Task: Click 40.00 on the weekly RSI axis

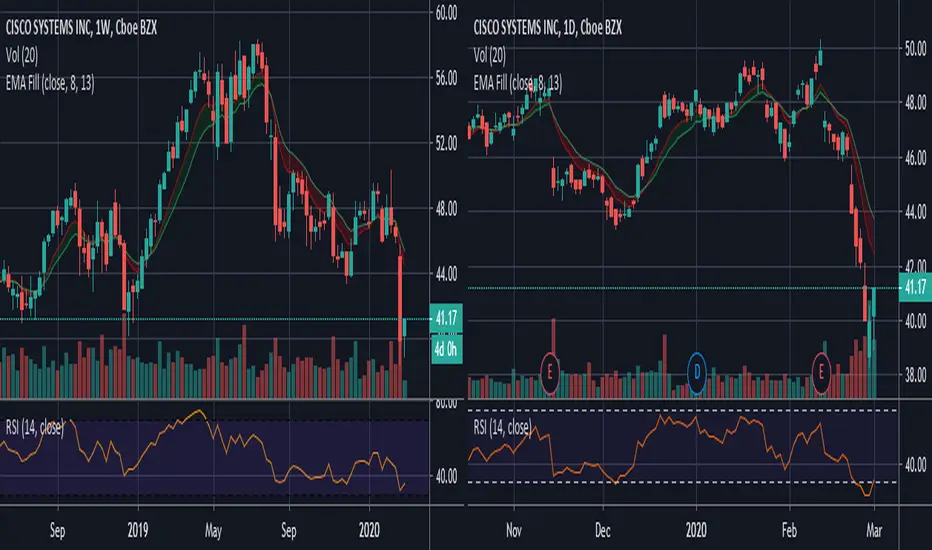Action: pyautogui.click(x=446, y=476)
